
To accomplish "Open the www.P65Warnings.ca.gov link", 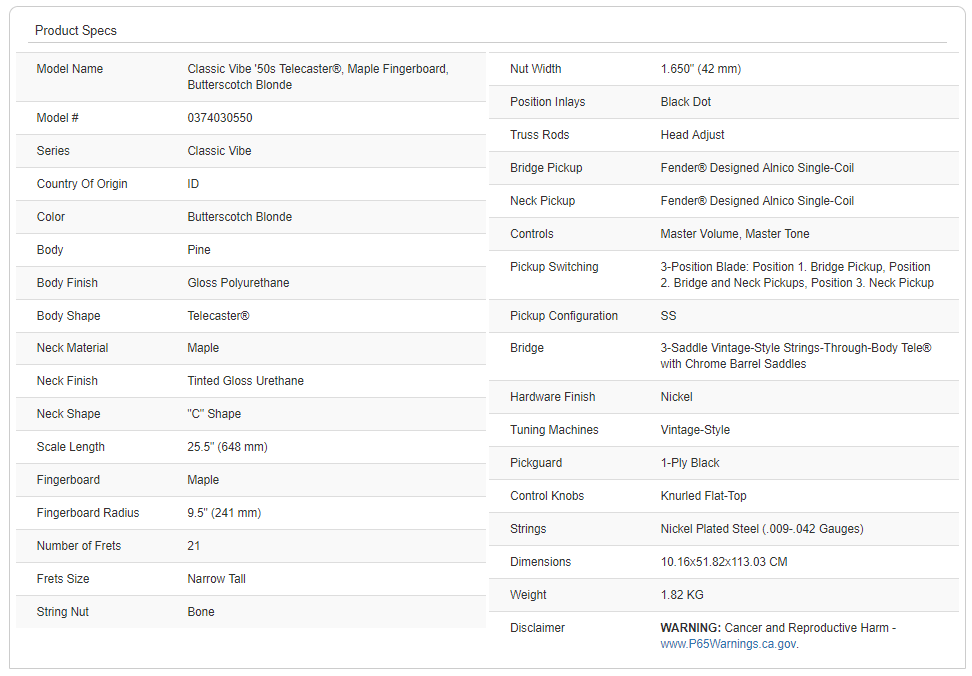I will point(728,644).
